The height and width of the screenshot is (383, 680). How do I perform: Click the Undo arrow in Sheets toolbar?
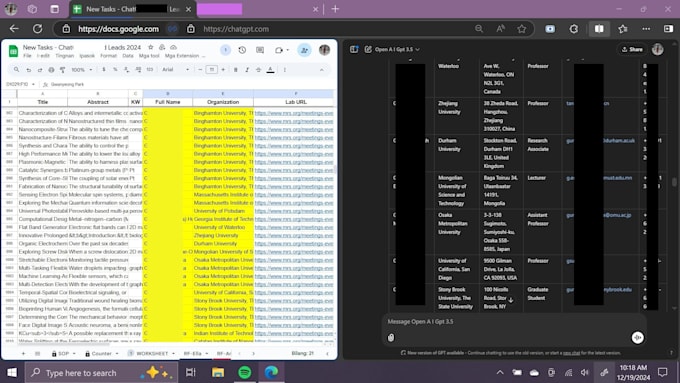[x=29, y=70]
